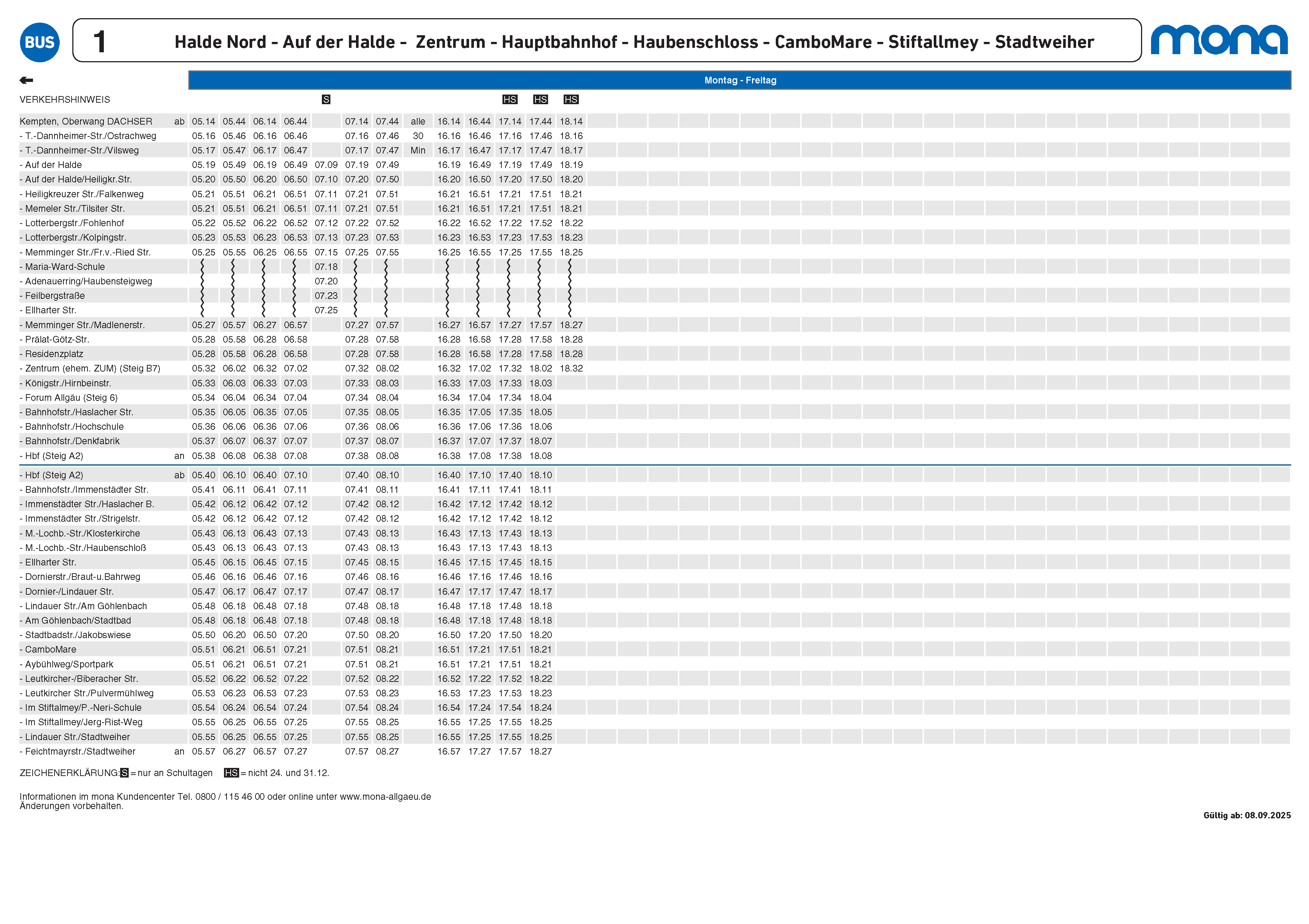This screenshot has width=1309, height=924.
Task: Click the Gültig ab: 08.09.2025 validity note
Action: click(1247, 816)
